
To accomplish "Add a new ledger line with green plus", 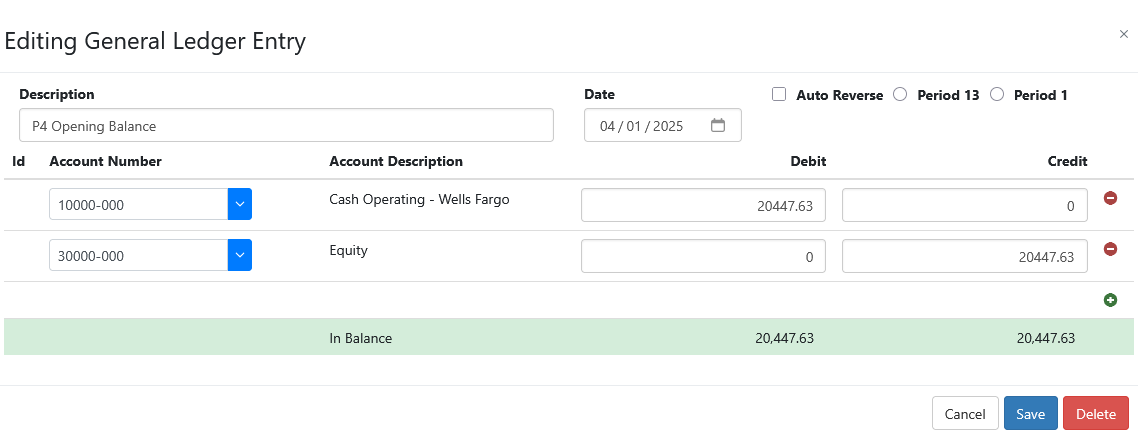I will click(1110, 300).
